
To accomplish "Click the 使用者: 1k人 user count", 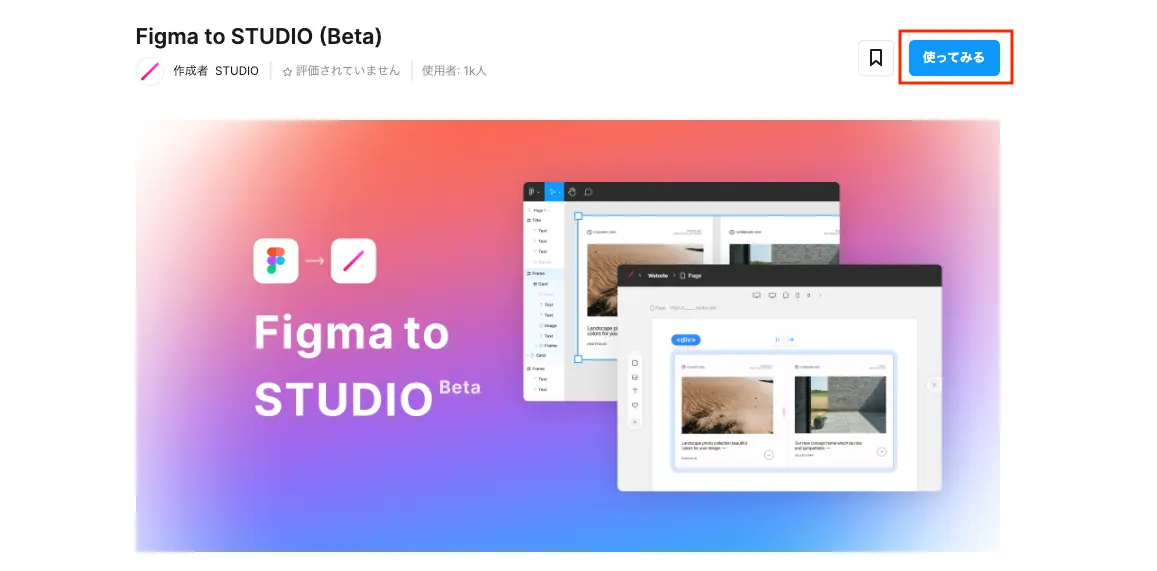I will [x=454, y=71].
